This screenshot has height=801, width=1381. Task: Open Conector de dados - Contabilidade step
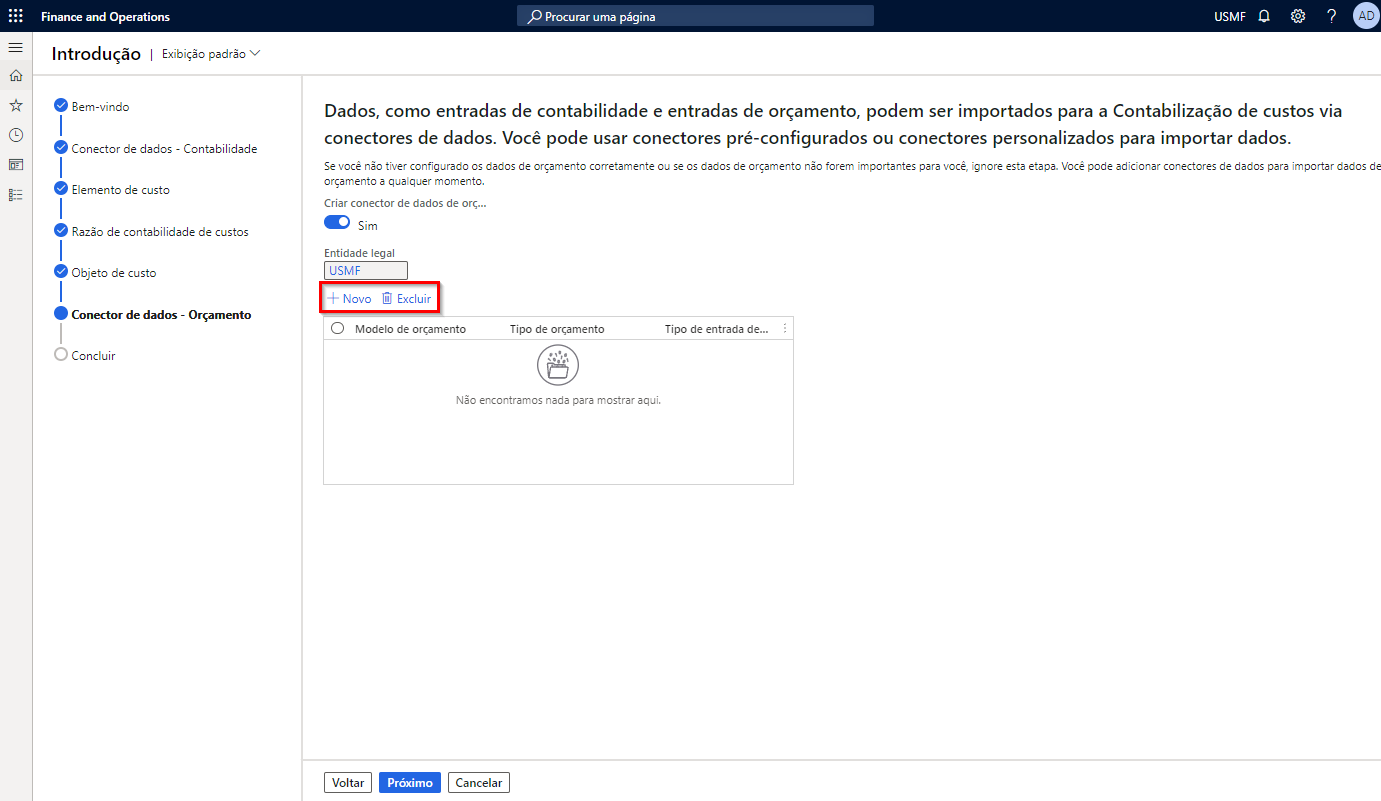click(x=164, y=148)
